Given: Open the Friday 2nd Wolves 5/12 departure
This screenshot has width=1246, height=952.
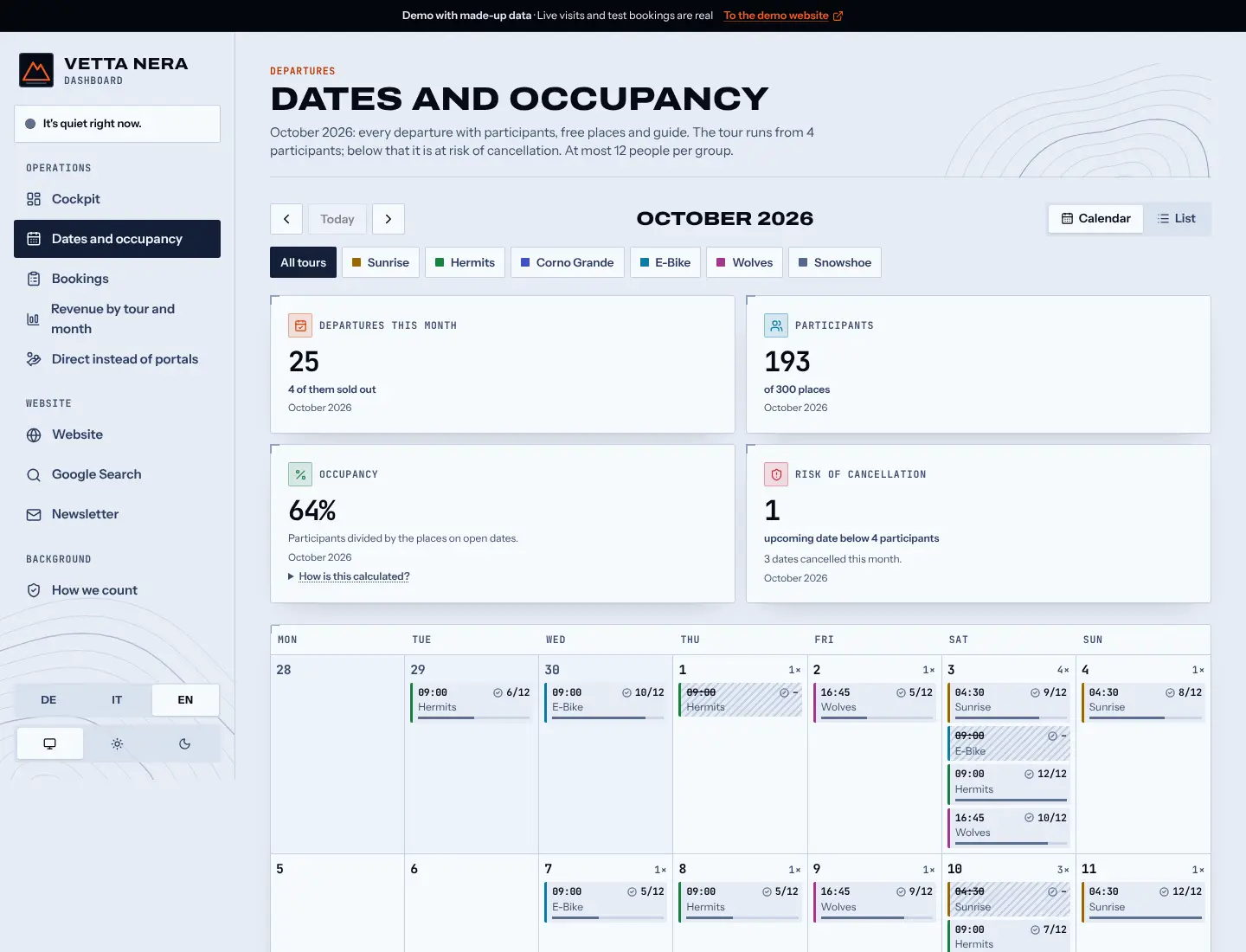Looking at the screenshot, I should [x=875, y=702].
